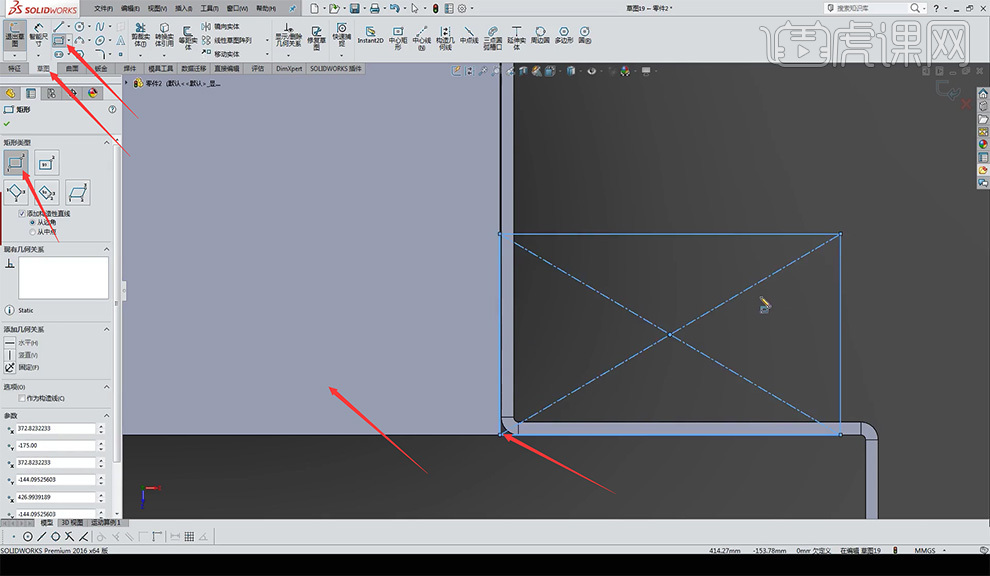Select From Midpoints (从中点) radio button

[x=33, y=232]
